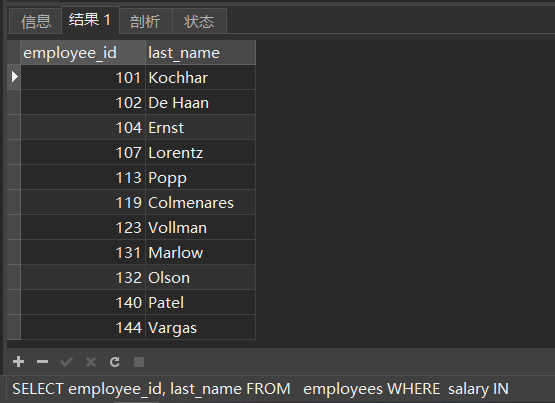Select the De Haan cell
Image resolution: width=555 pixels, height=403 pixels.
(200, 103)
